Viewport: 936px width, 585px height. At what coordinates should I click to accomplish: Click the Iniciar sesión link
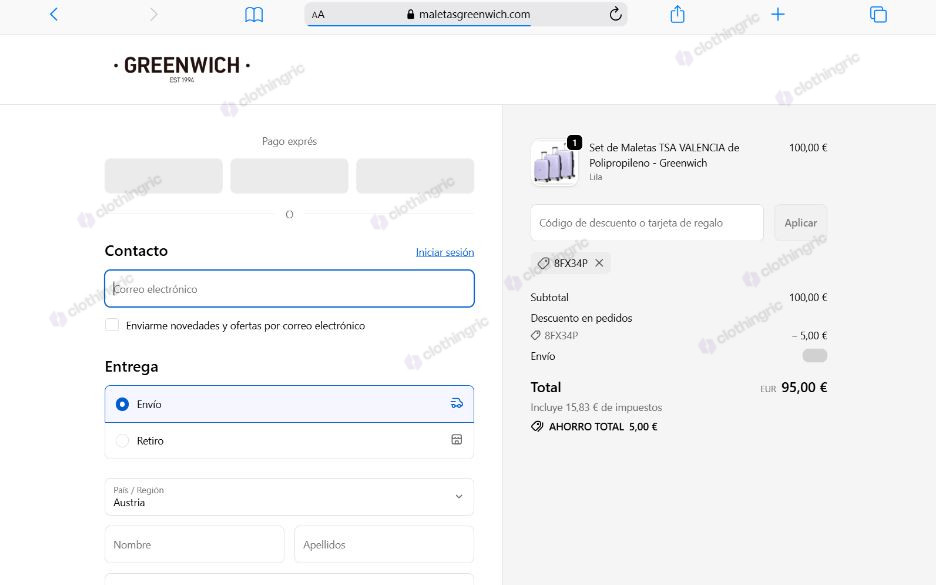coord(445,252)
